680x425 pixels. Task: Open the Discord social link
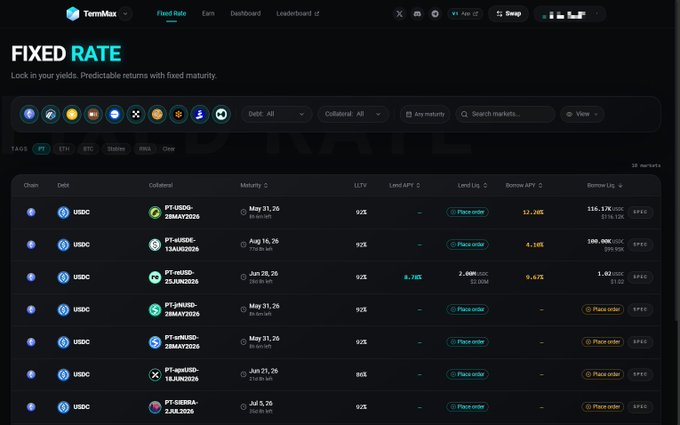pyautogui.click(x=417, y=14)
